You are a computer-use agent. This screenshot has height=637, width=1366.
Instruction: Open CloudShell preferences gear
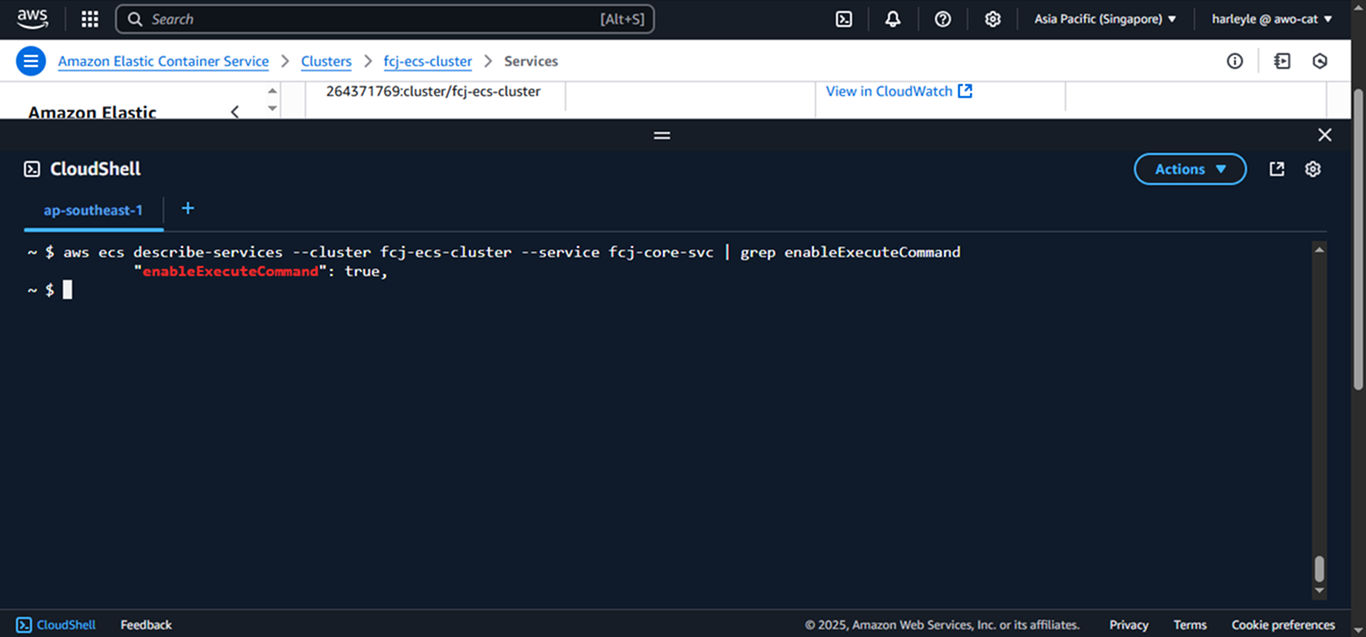1313,169
